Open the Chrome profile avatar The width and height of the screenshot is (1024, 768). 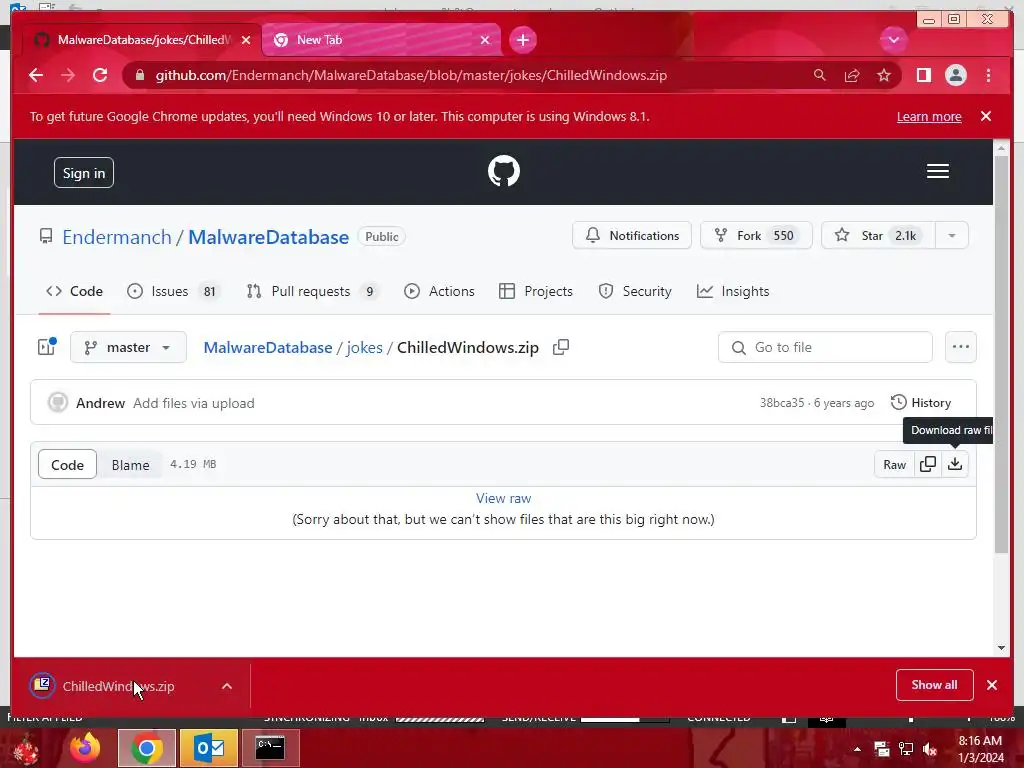(955, 75)
